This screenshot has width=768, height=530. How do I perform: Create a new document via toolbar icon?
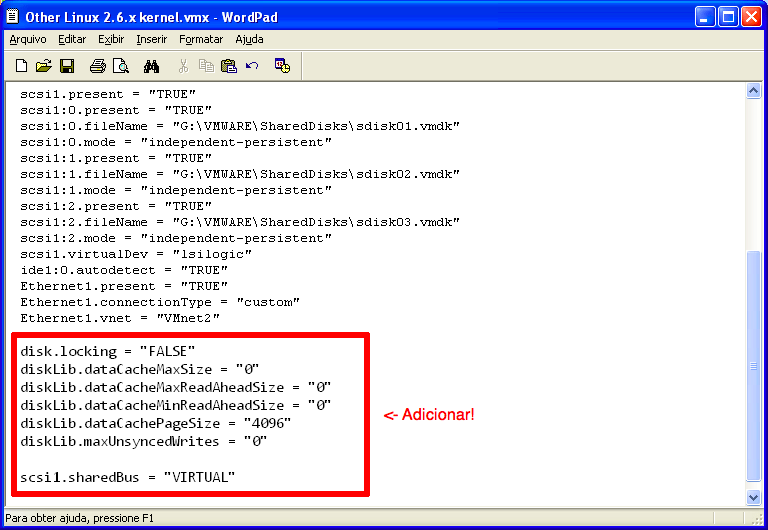click(21, 67)
